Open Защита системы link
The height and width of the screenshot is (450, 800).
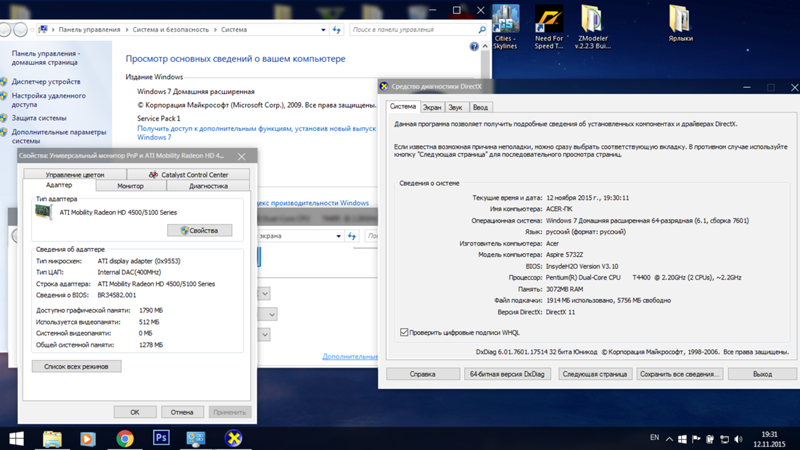click(x=39, y=118)
